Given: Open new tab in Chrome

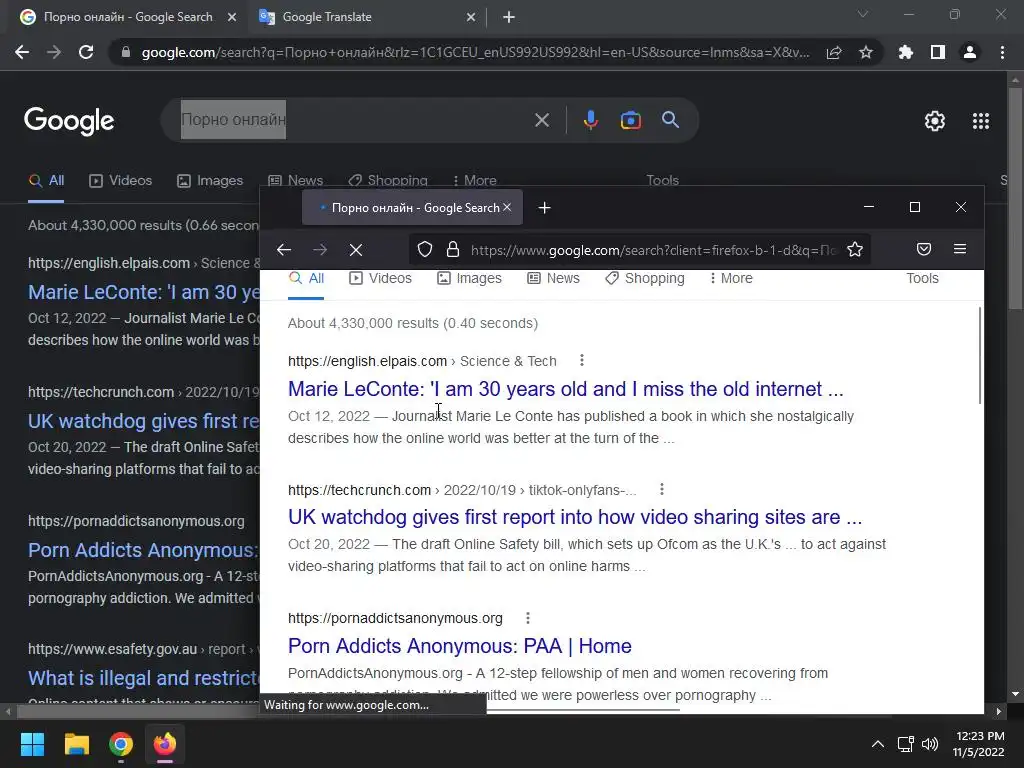Looking at the screenshot, I should coord(509,18).
